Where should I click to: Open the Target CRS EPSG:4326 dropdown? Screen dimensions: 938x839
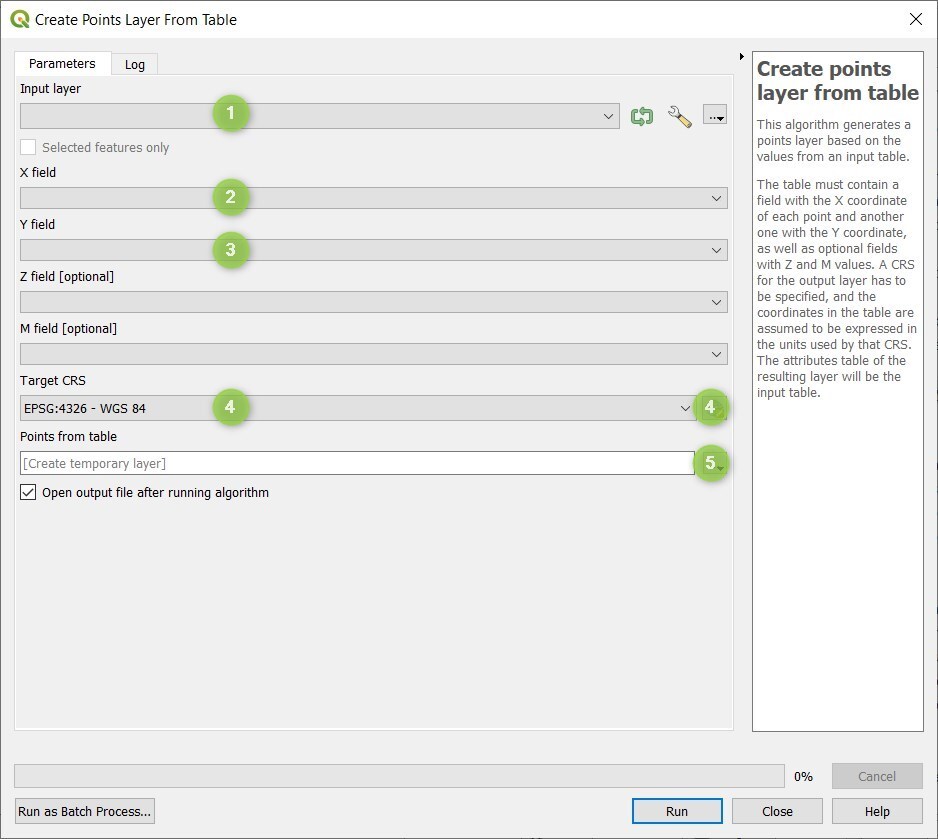[358, 408]
